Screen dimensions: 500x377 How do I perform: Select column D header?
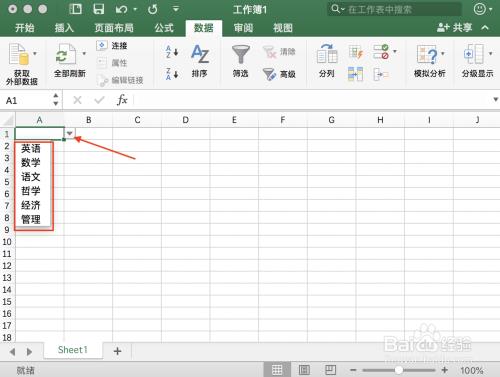tap(186, 120)
